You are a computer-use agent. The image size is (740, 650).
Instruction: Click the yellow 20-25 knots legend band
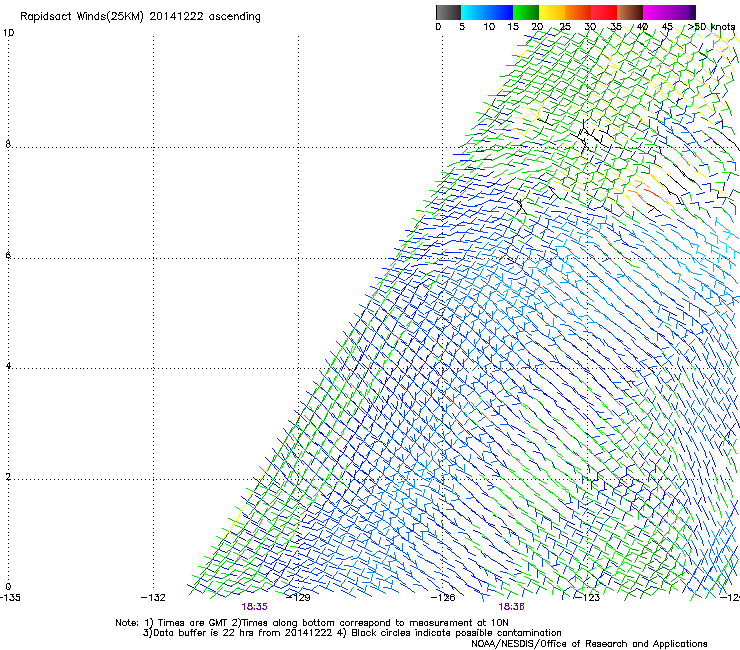click(x=552, y=12)
